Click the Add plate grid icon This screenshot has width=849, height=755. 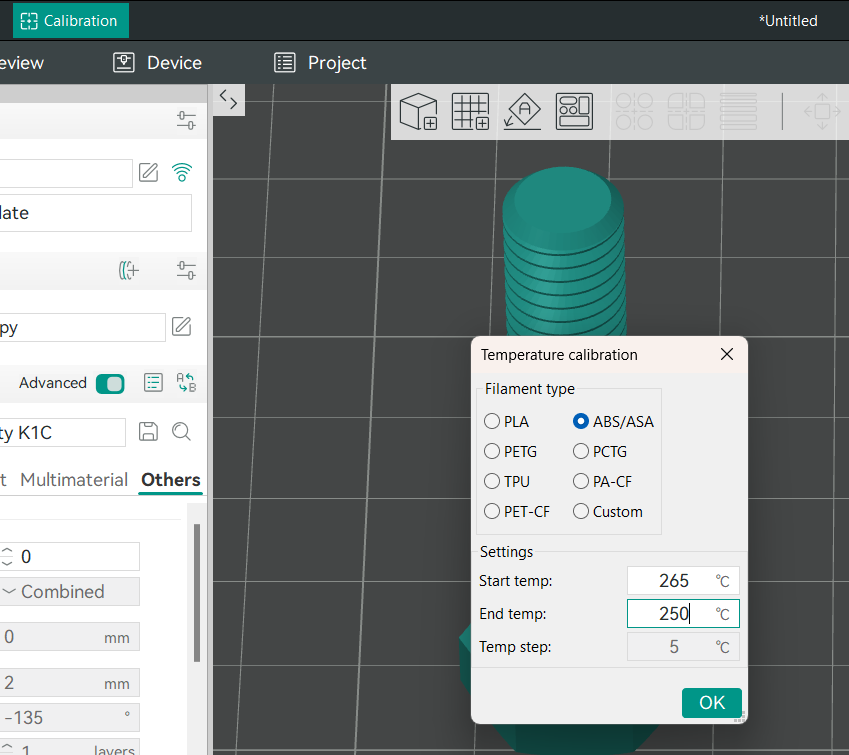pyautogui.click(x=470, y=111)
